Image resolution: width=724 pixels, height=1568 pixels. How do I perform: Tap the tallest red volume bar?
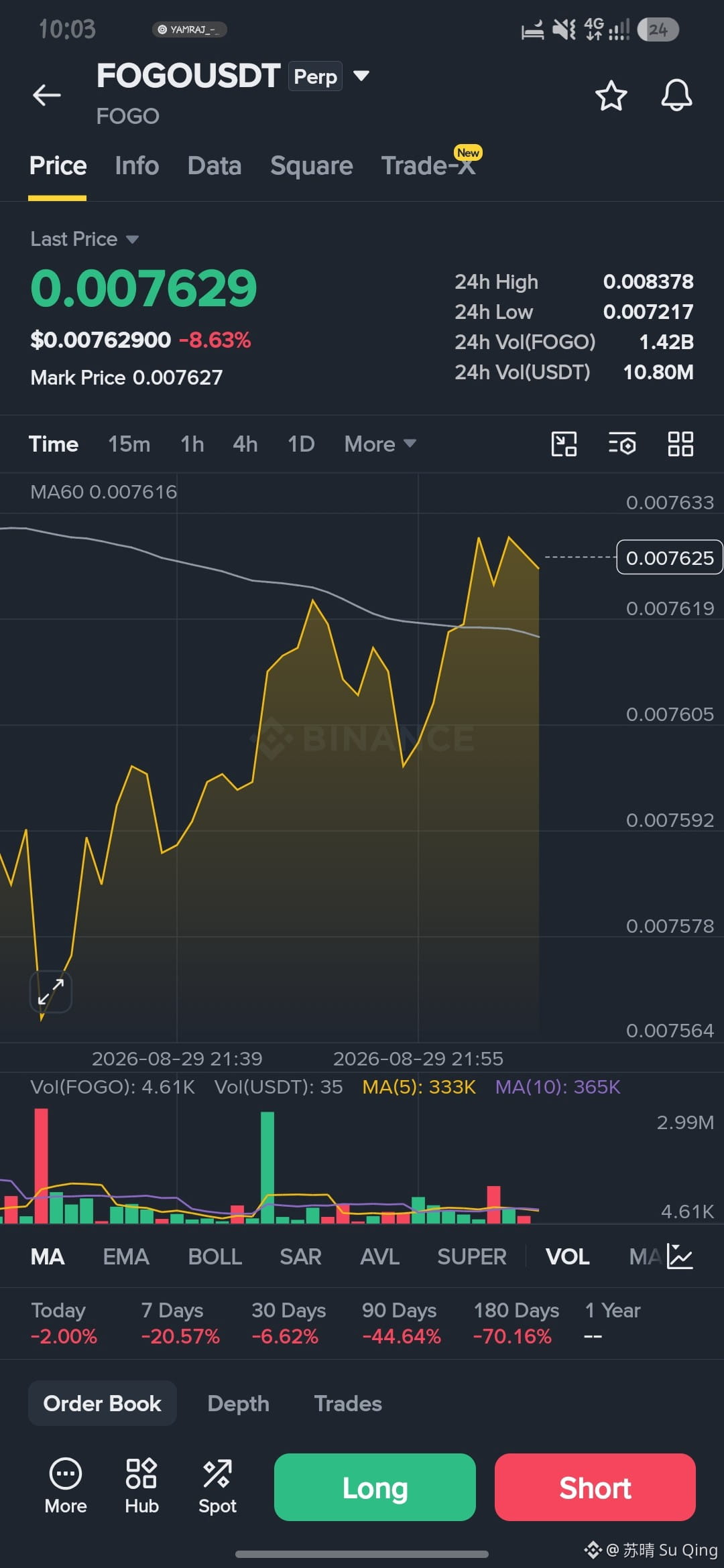pyautogui.click(x=42, y=1166)
